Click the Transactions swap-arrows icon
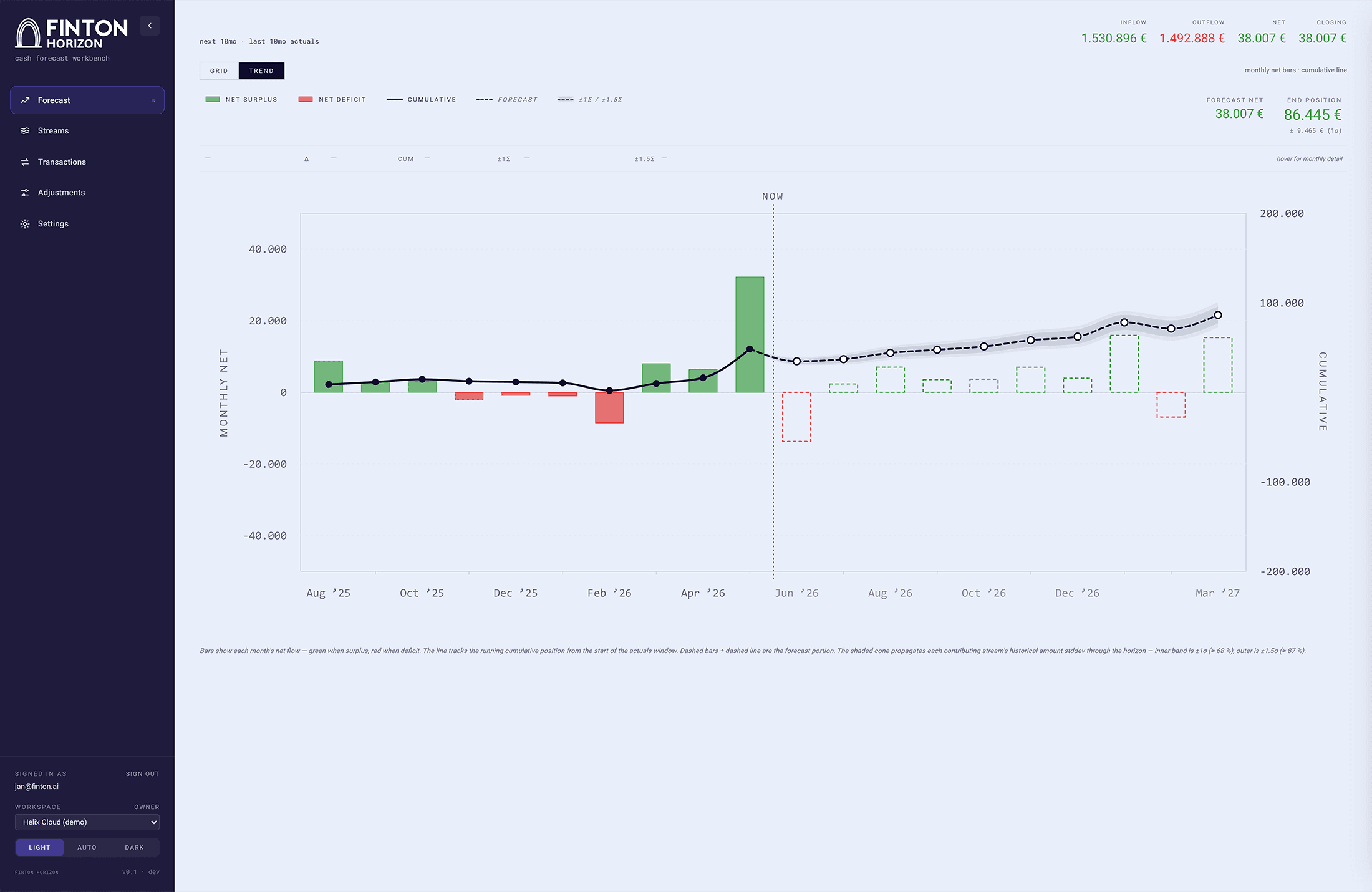Viewport: 1372px width, 892px height. pos(25,162)
